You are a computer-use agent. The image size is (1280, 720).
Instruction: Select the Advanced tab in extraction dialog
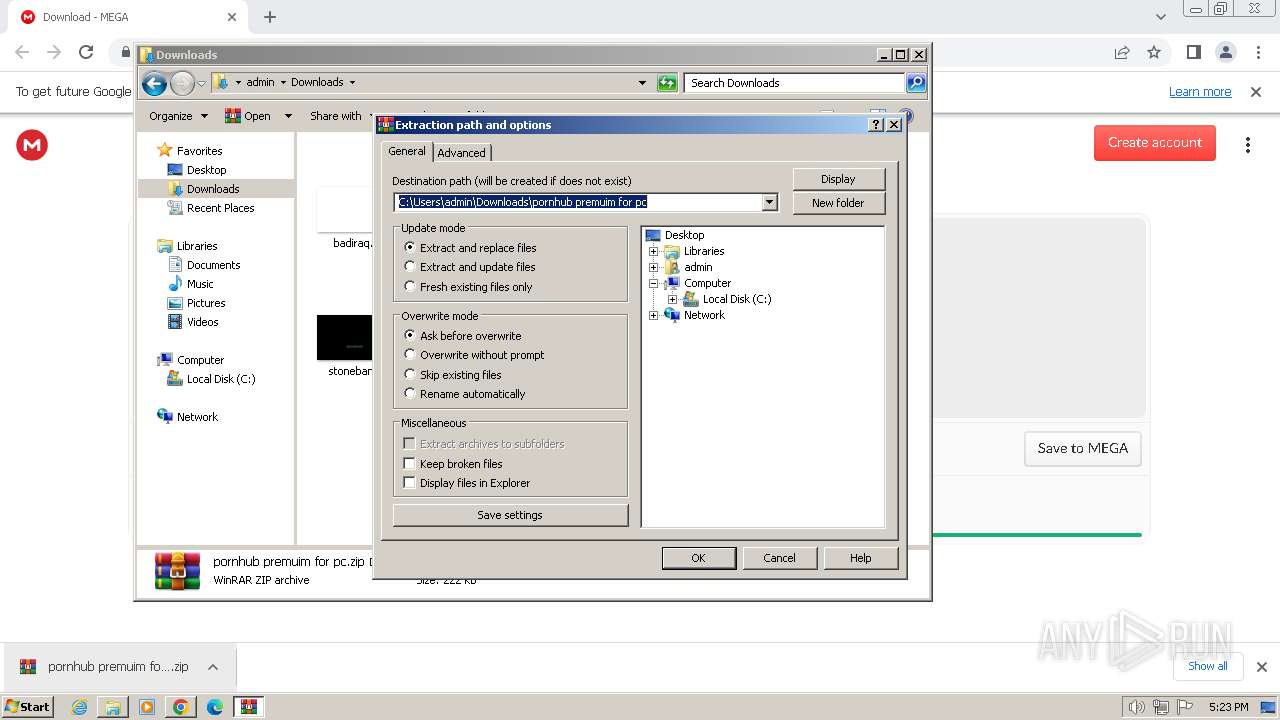coord(461,152)
